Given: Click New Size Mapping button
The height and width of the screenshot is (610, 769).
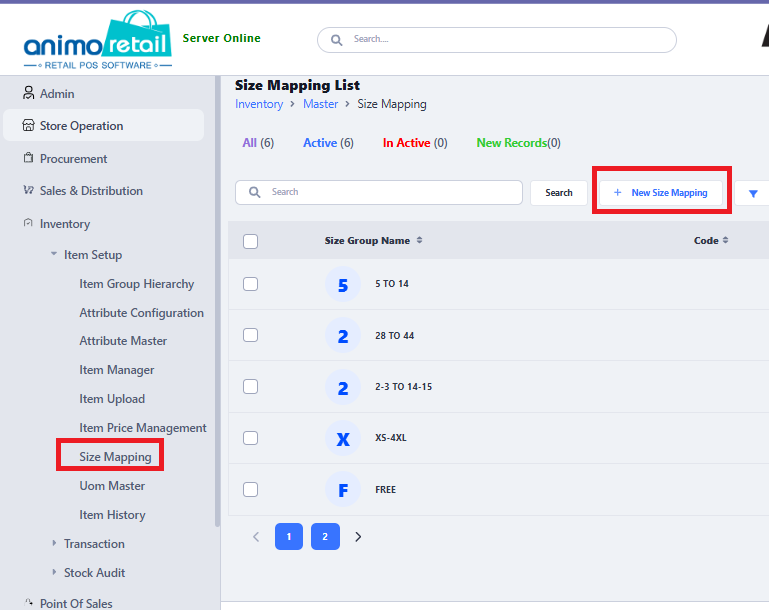Looking at the screenshot, I should 661,193.
